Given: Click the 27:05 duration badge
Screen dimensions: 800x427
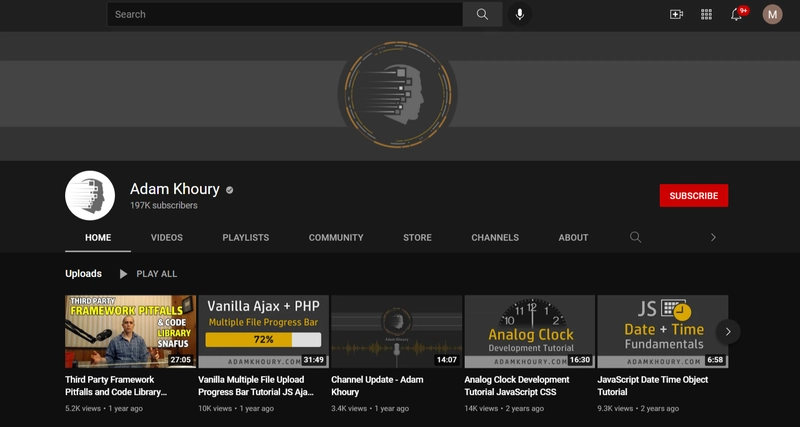Looking at the screenshot, I should pos(181,360).
